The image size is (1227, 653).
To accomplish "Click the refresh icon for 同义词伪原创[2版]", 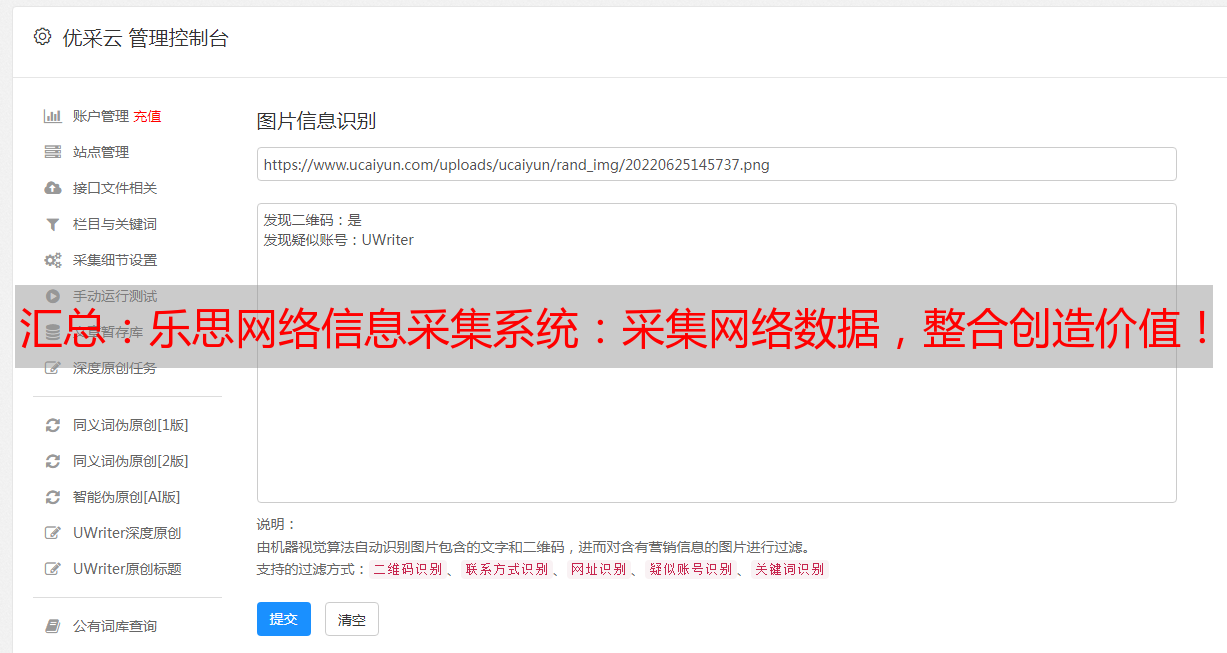I will [53, 461].
